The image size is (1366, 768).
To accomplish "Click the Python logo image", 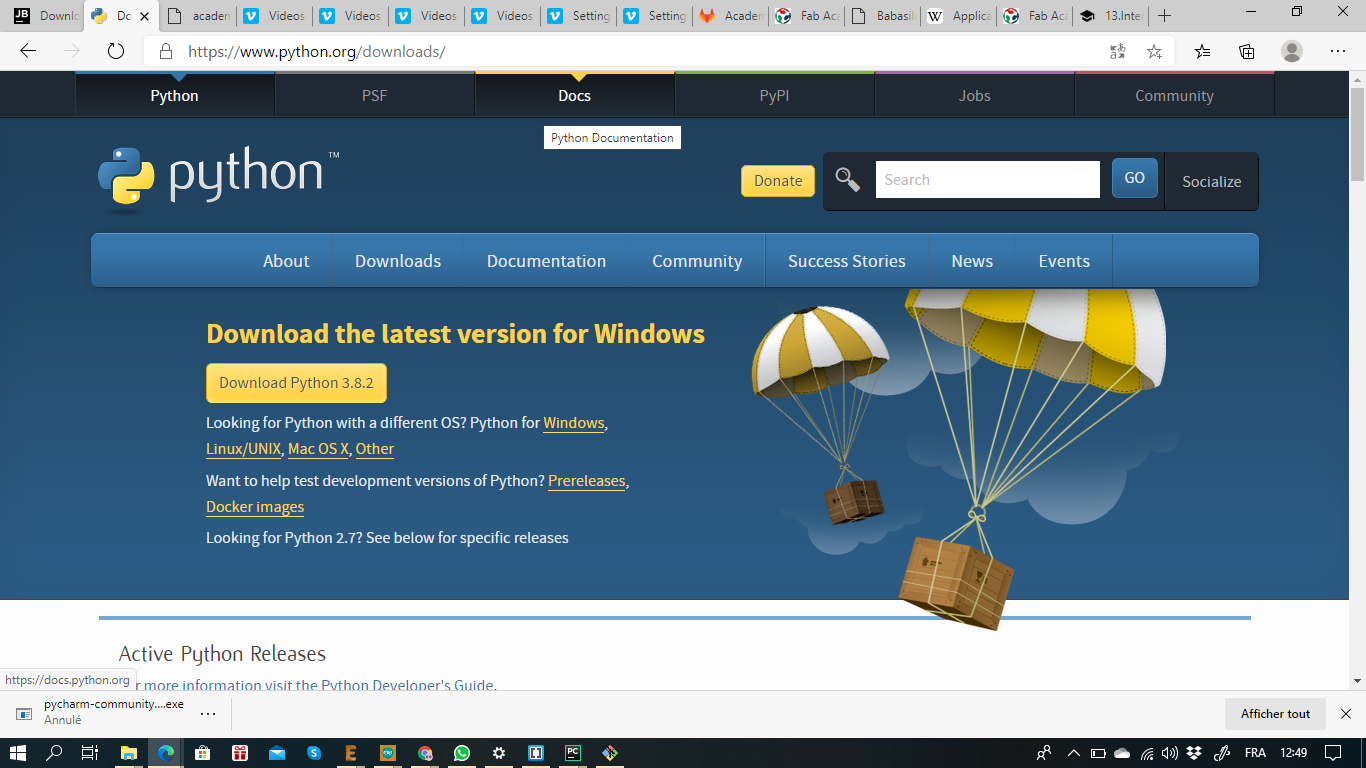I will (x=219, y=178).
